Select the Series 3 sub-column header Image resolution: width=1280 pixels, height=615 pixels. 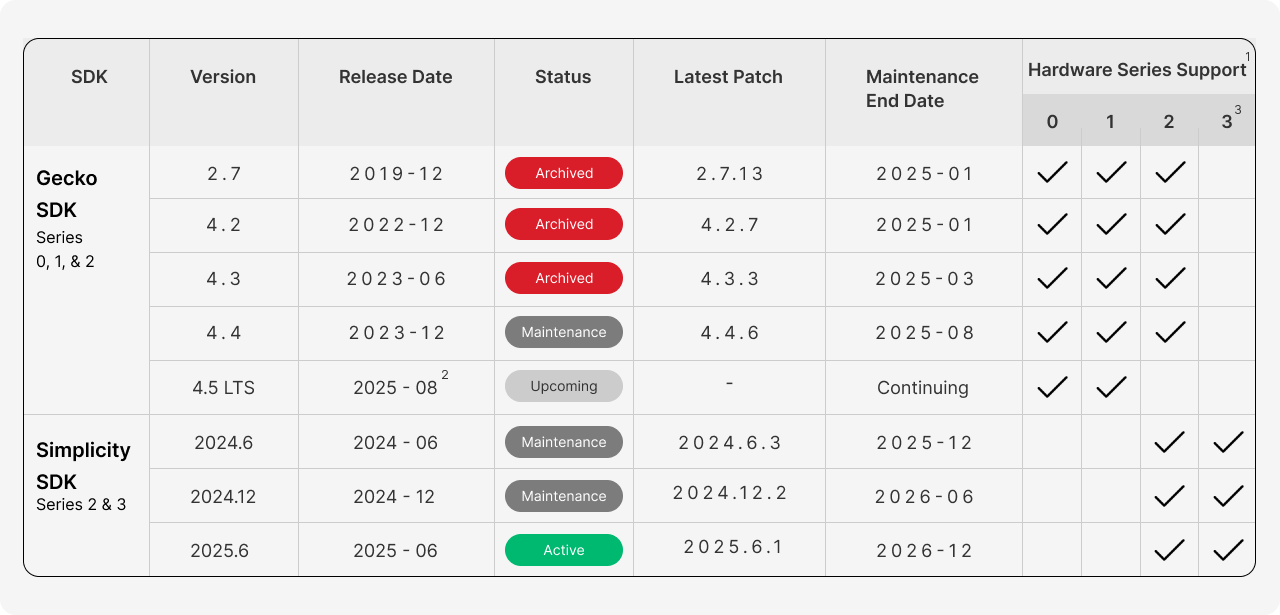point(1226,121)
